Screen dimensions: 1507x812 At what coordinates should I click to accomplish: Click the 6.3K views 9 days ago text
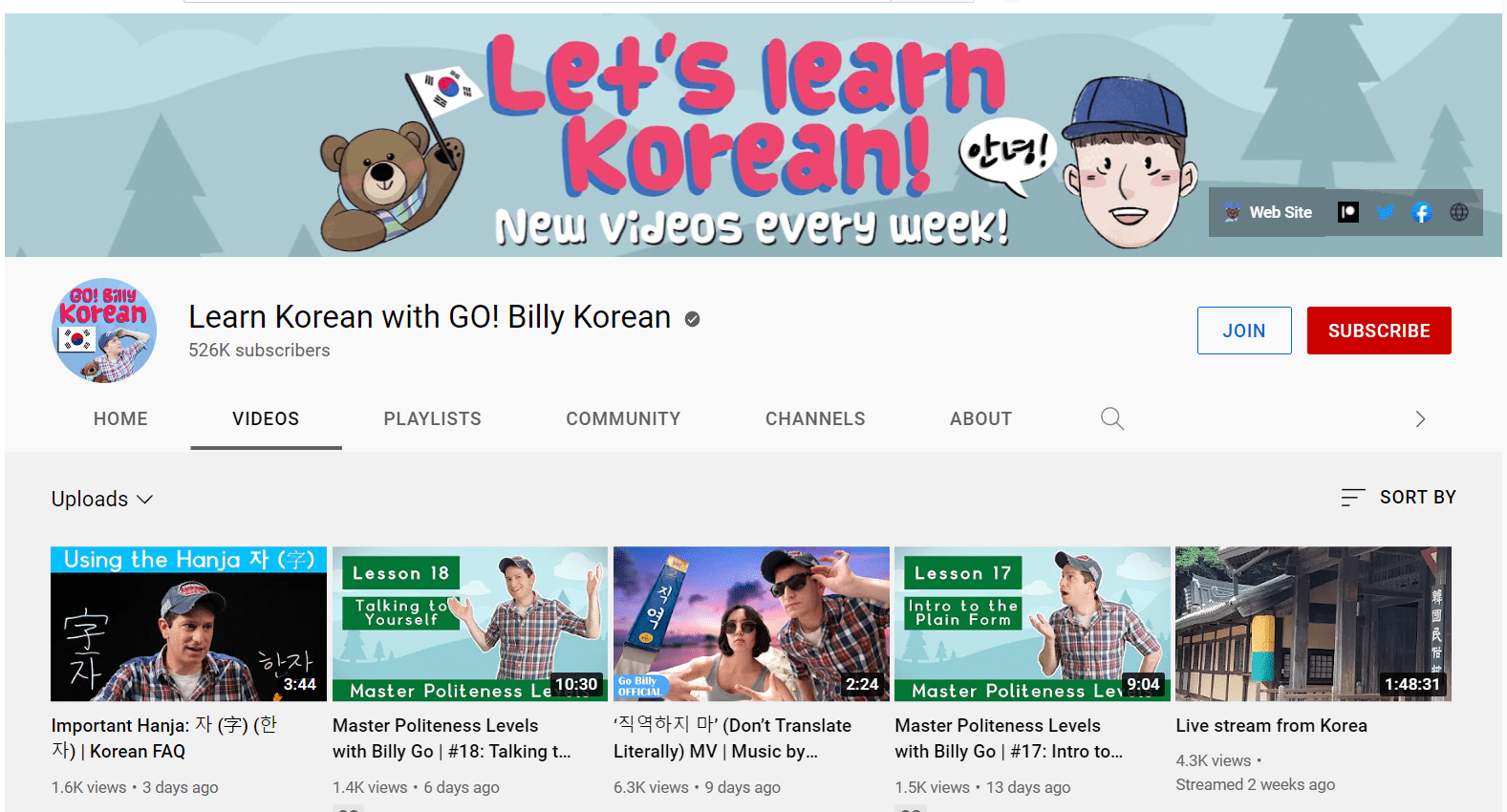point(697,787)
